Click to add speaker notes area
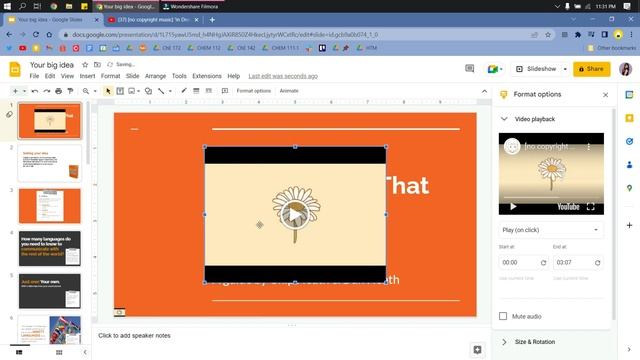The height and width of the screenshot is (360, 640). click(x=134, y=336)
